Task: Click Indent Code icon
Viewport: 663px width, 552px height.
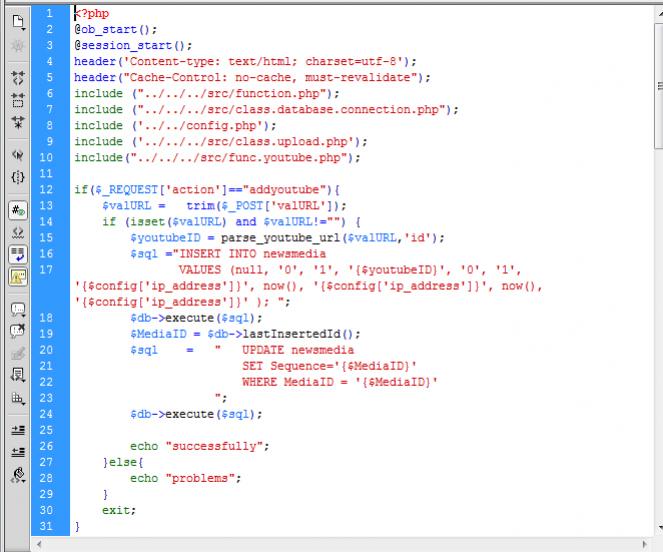Action: 18,430
